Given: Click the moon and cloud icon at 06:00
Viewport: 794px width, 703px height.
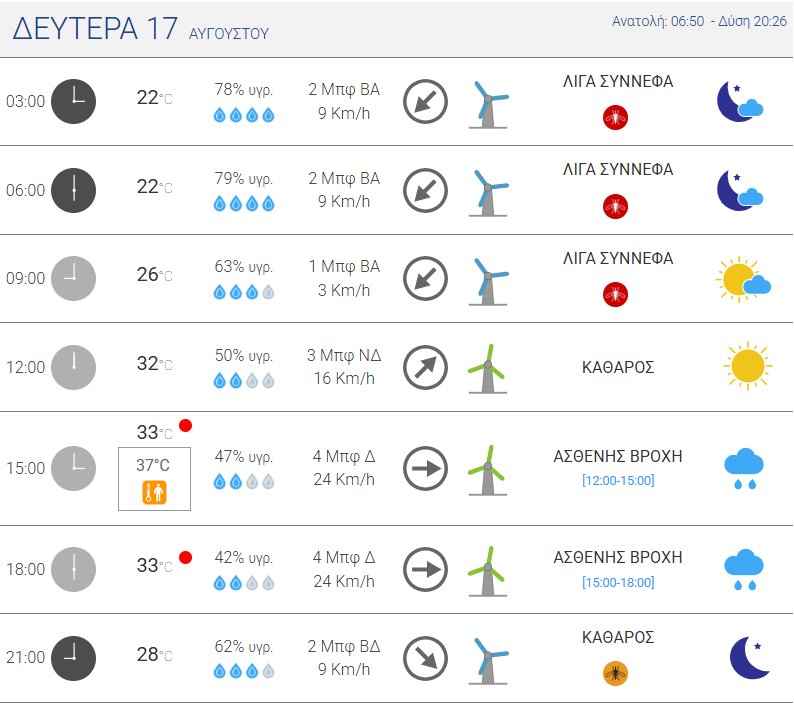Looking at the screenshot, I should 740,190.
